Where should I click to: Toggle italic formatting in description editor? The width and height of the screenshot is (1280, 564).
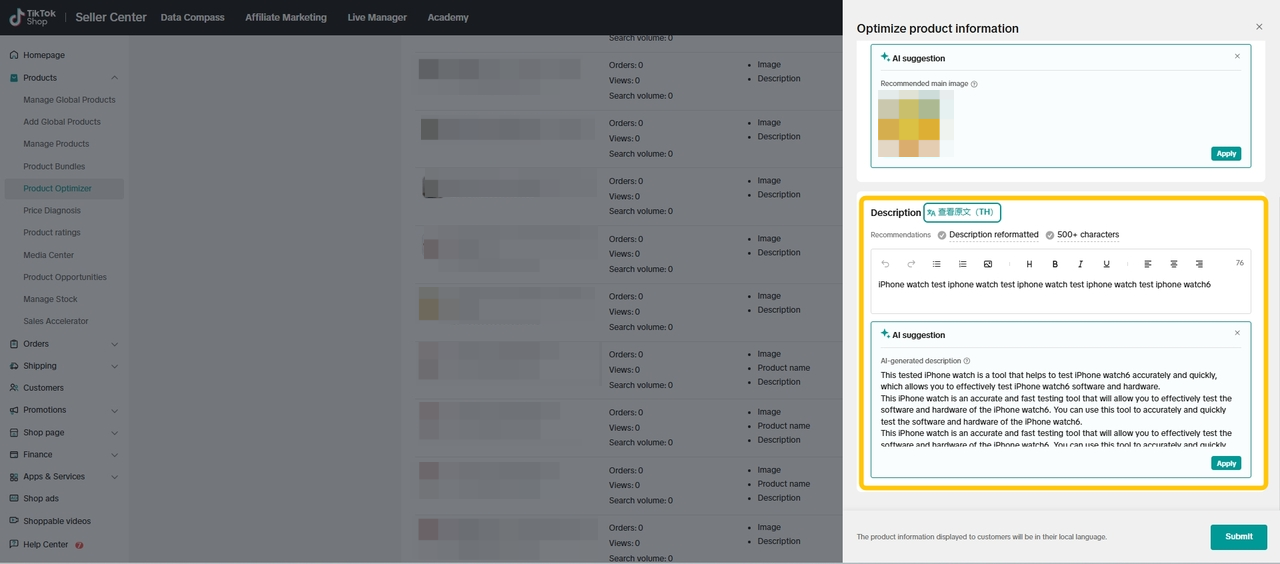(1080, 264)
